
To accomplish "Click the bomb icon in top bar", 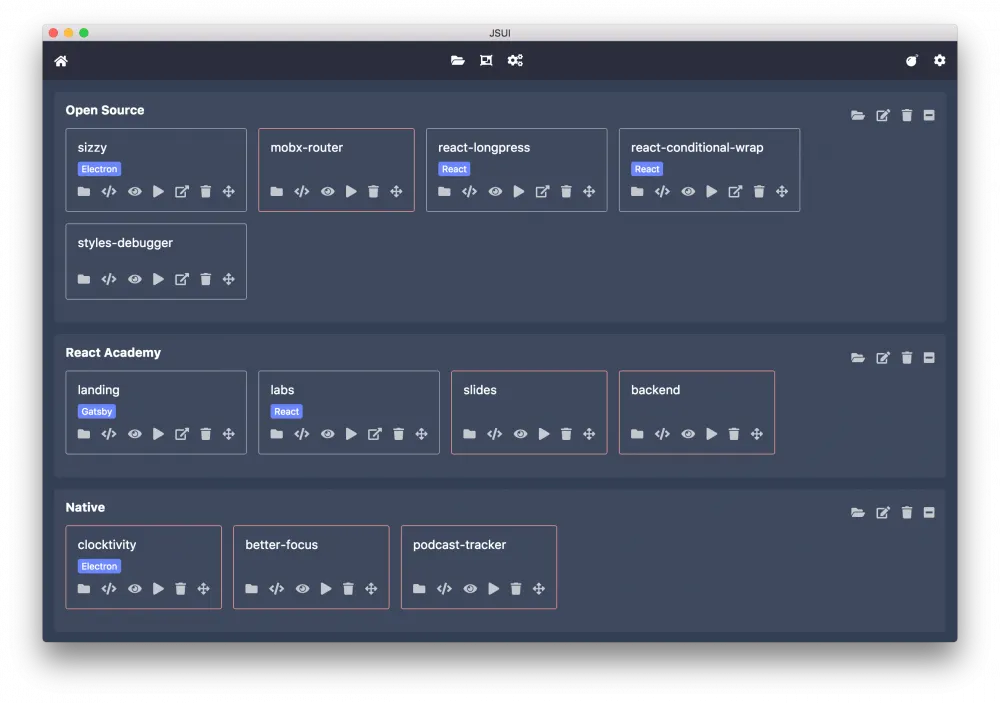I will [911, 61].
